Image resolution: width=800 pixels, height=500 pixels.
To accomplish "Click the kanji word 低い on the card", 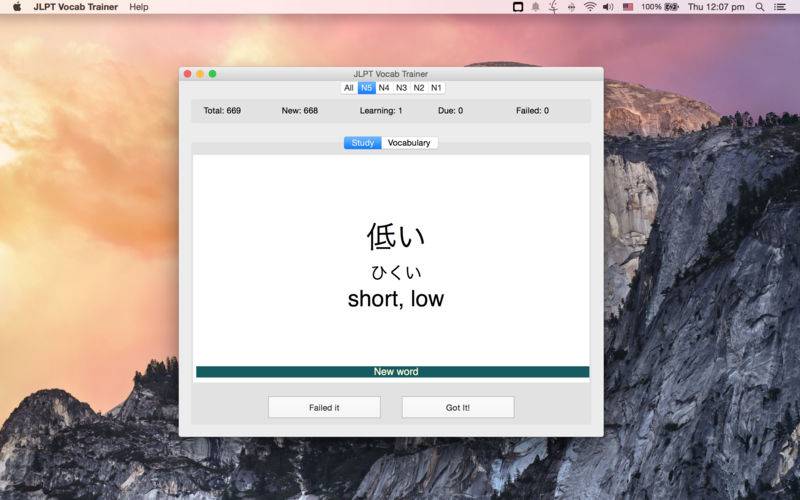I will 396,237.
